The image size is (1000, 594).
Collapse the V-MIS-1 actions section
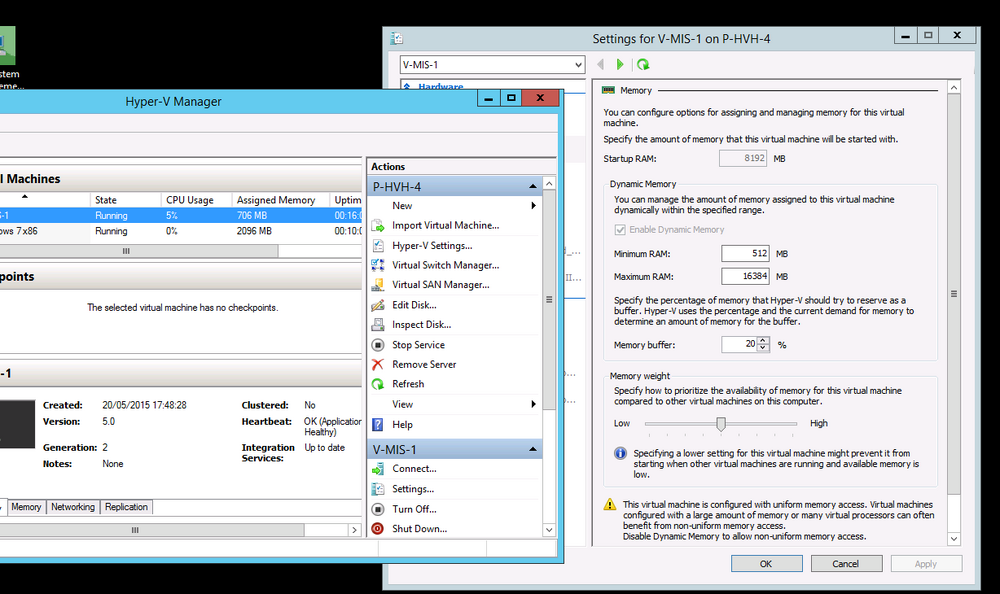point(533,449)
